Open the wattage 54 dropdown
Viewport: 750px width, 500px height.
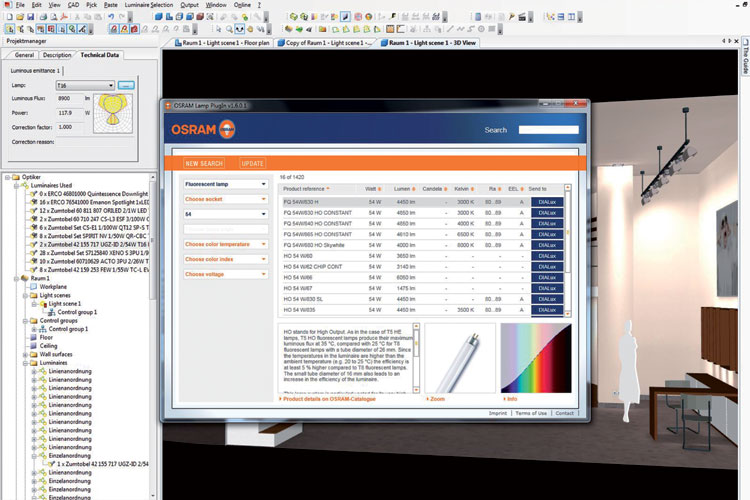point(225,214)
